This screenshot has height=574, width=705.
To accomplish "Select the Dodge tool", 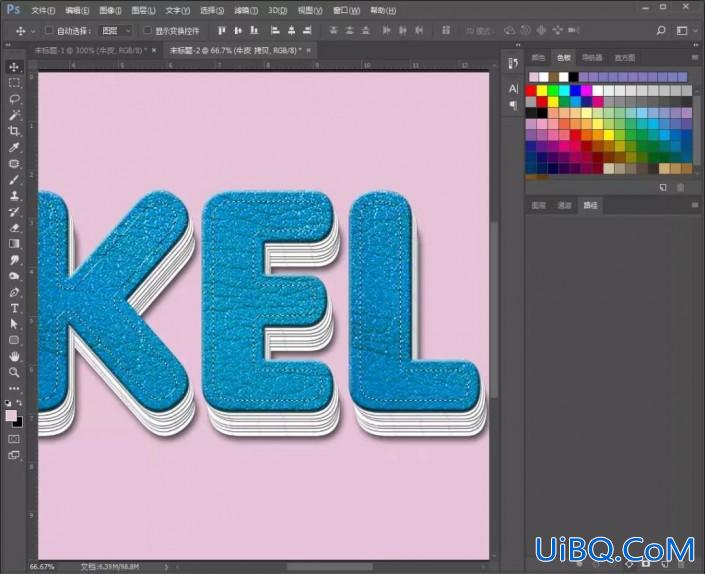I will click(x=14, y=276).
